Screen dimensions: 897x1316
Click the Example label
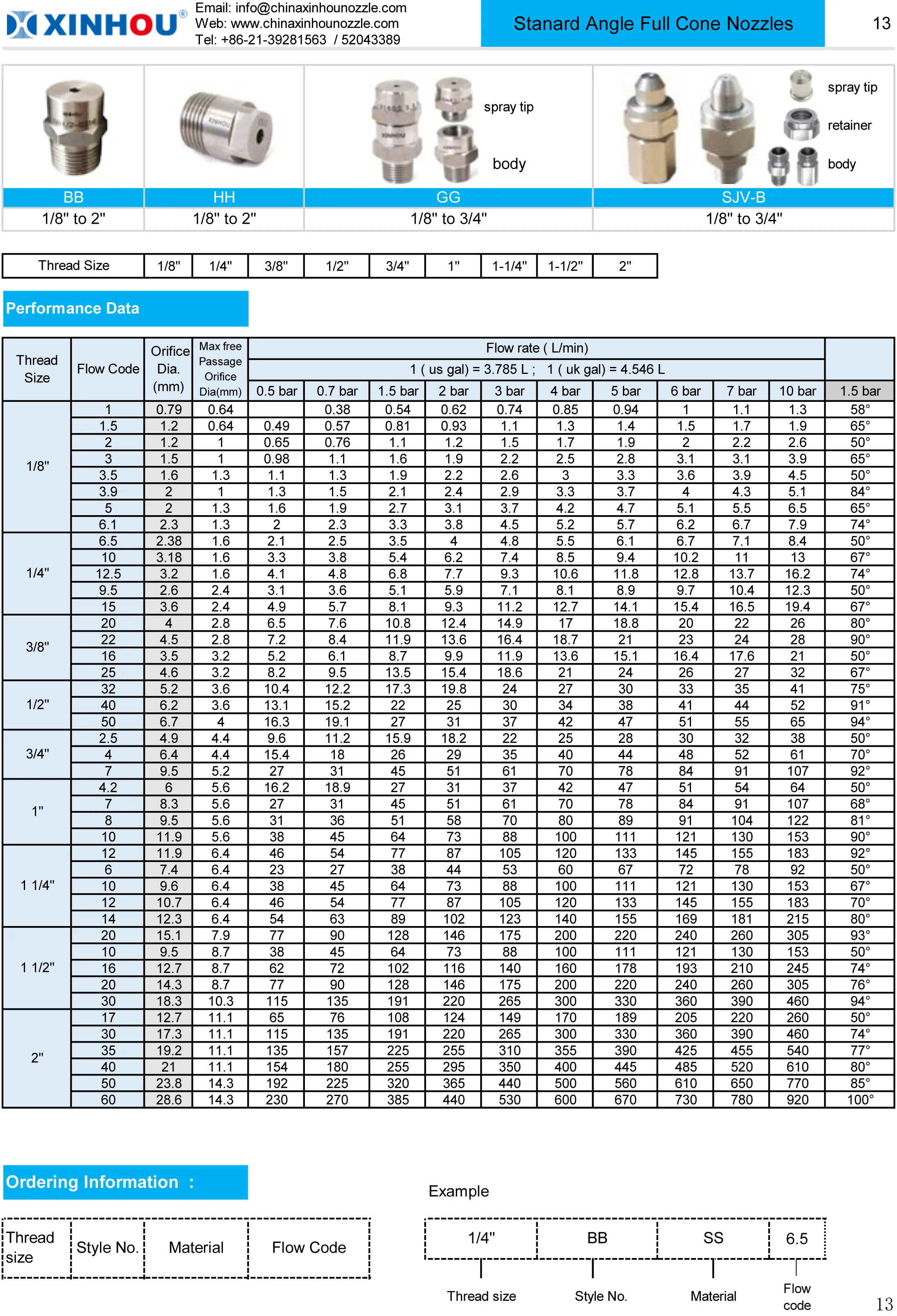pos(458,1192)
